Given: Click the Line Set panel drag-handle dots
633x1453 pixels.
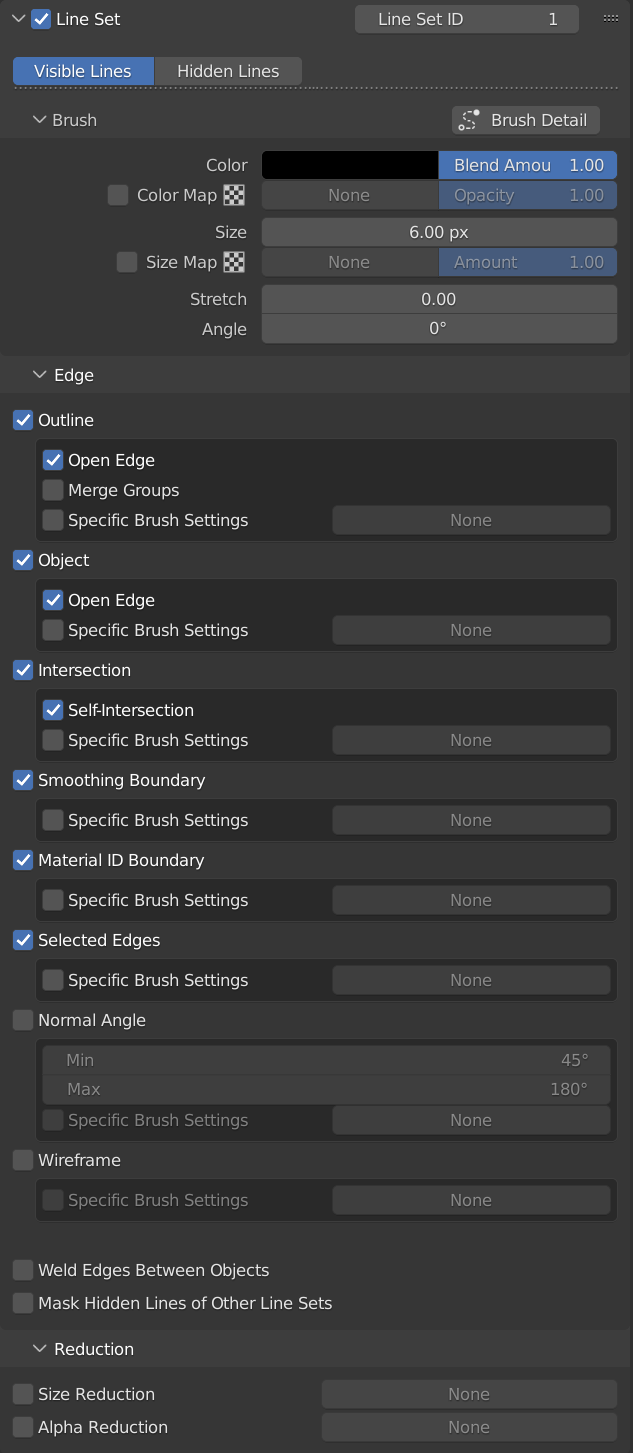Looking at the screenshot, I should (611, 18).
